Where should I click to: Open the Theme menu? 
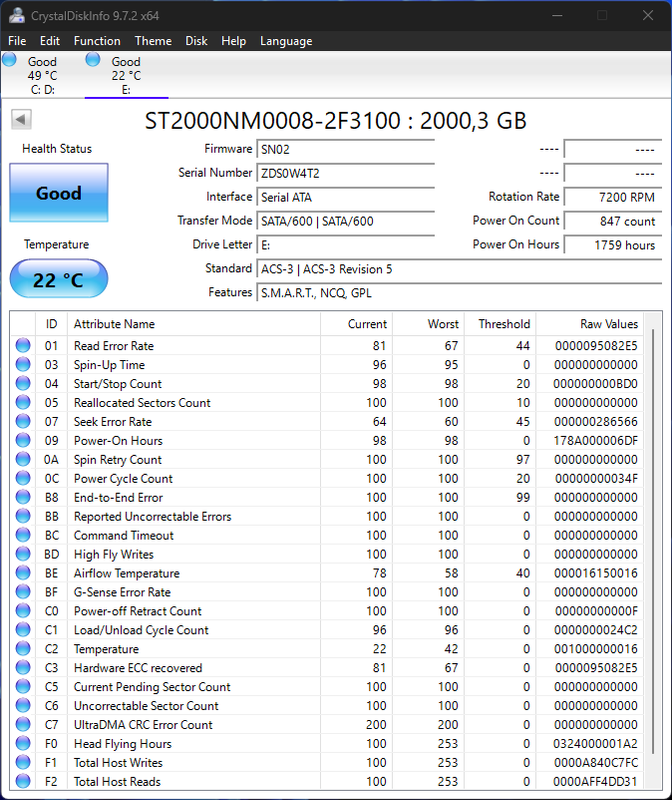(x=153, y=41)
